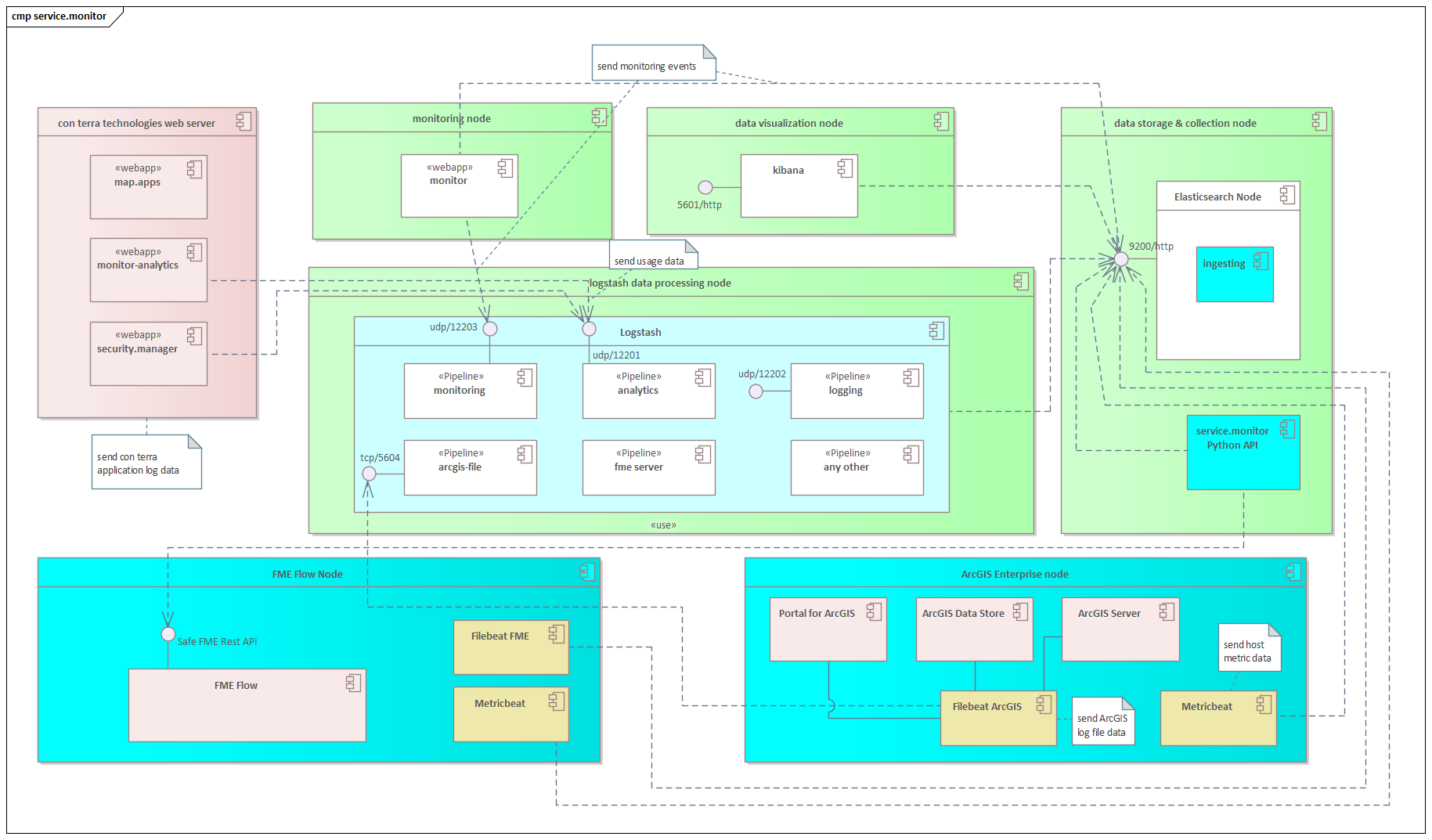Select the 5601/http kibana port circle

(x=705, y=187)
